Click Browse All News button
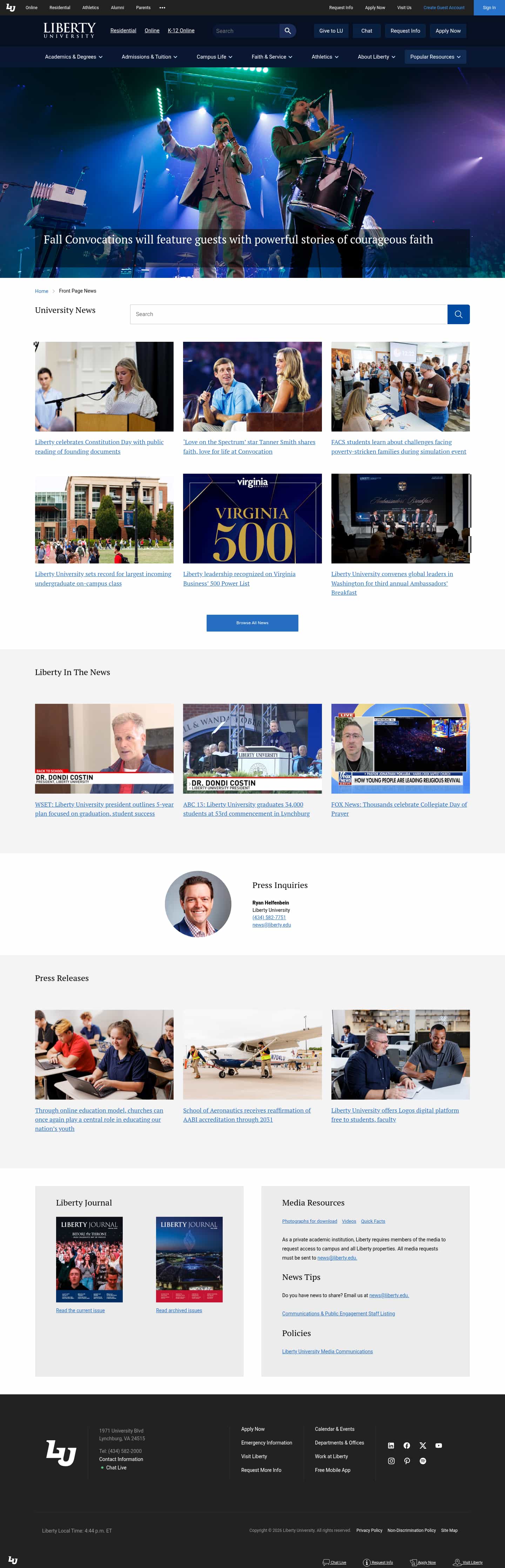 tap(252, 623)
